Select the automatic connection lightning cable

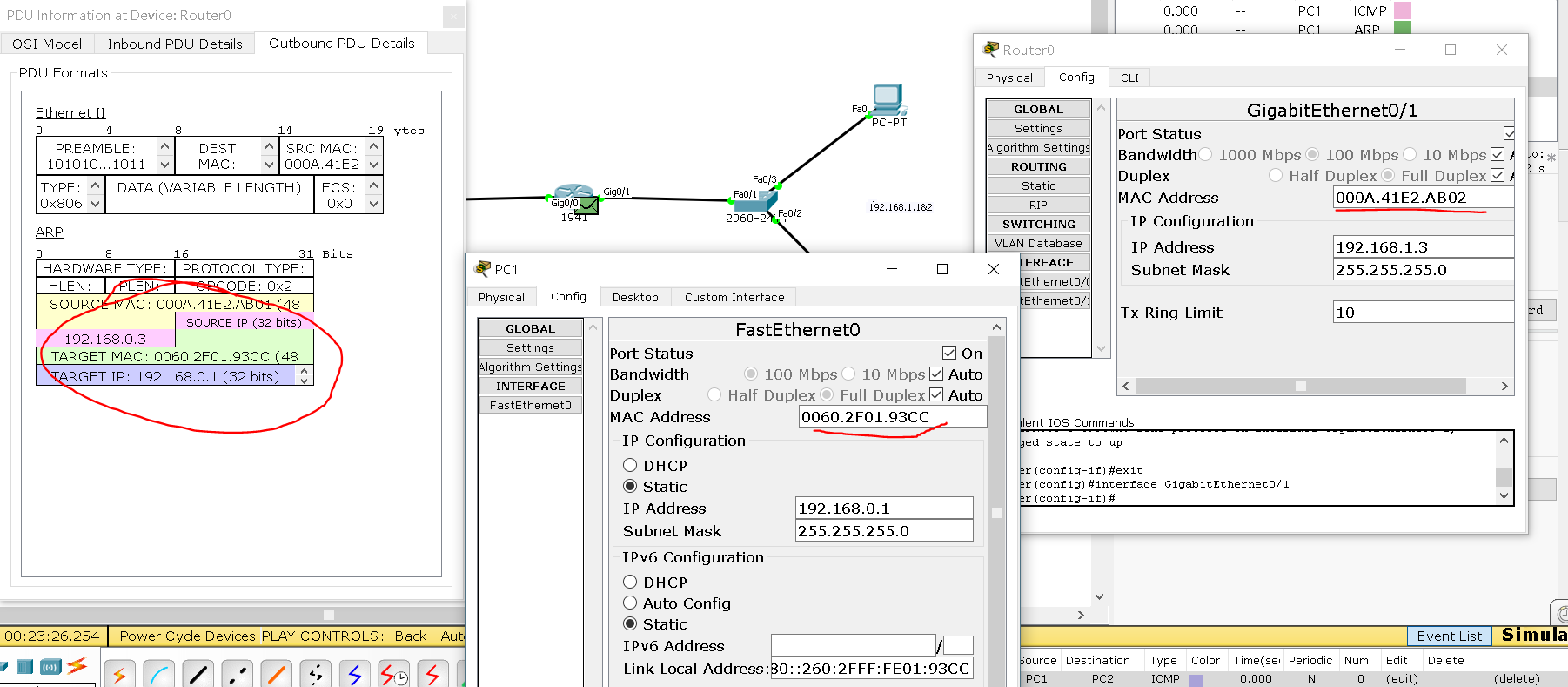pos(118,674)
